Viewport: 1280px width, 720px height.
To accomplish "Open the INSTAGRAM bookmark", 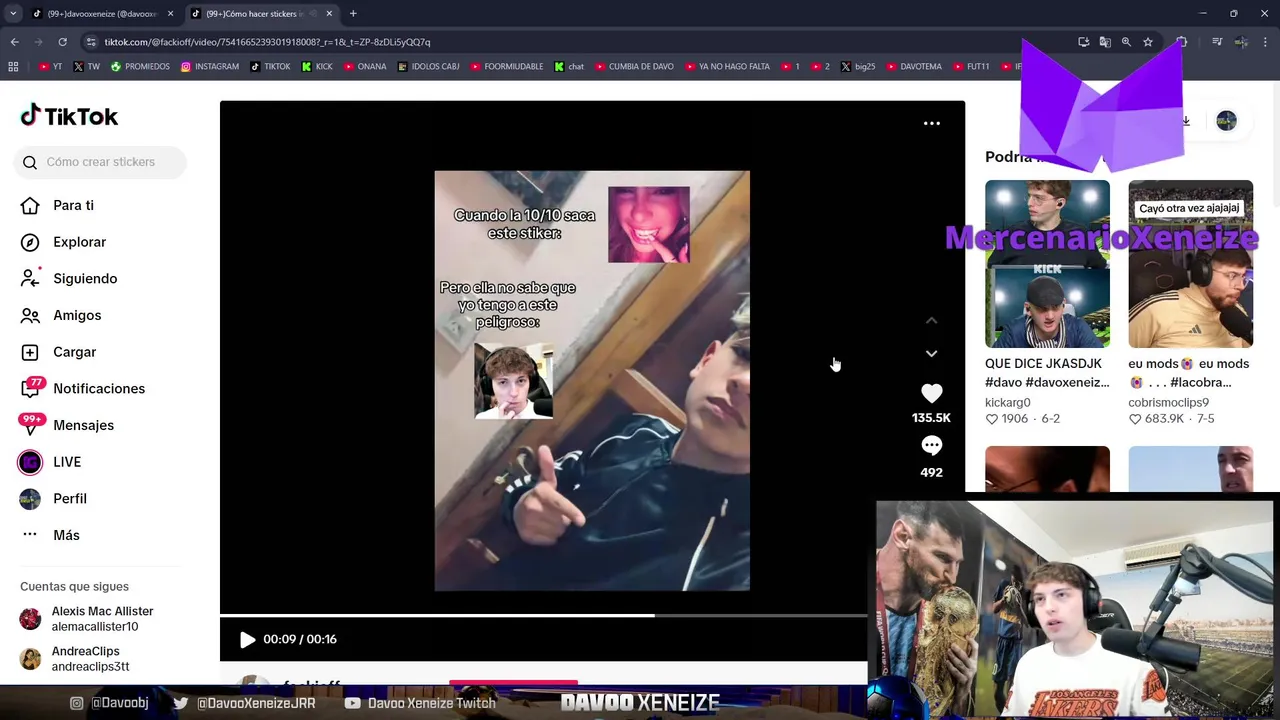I will click(210, 67).
